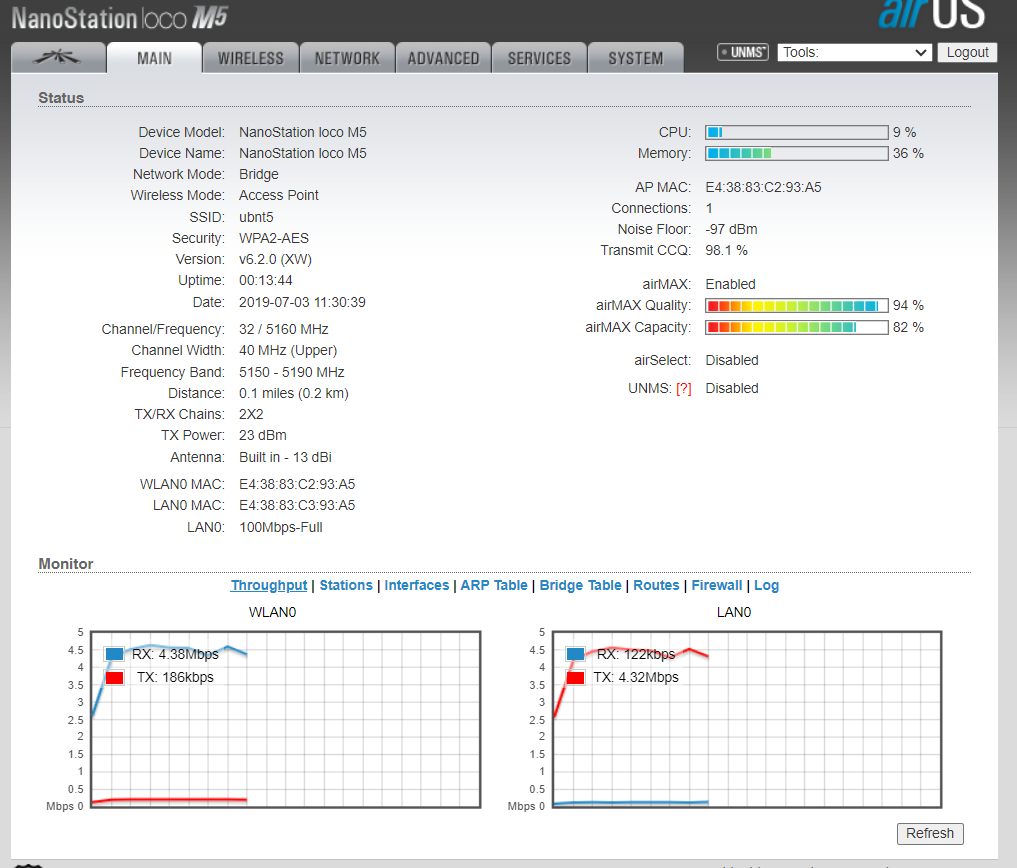Screen dimensions: 1017x868
Task: Select the Noise Floor value -97 dBm
Action: pyautogui.click(x=731, y=230)
